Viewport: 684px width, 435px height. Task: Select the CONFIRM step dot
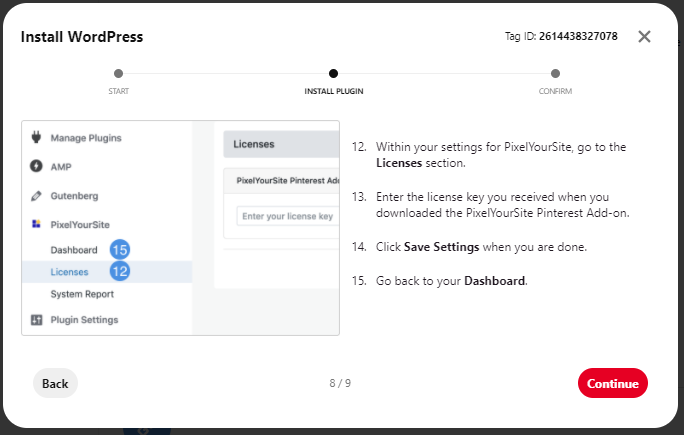555,73
